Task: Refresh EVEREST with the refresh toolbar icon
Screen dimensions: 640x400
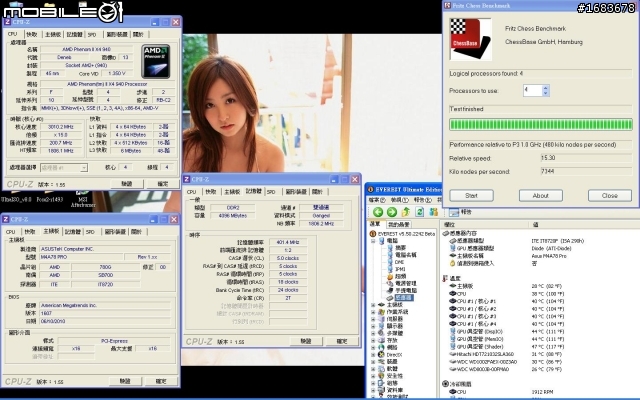Action: 420,212
